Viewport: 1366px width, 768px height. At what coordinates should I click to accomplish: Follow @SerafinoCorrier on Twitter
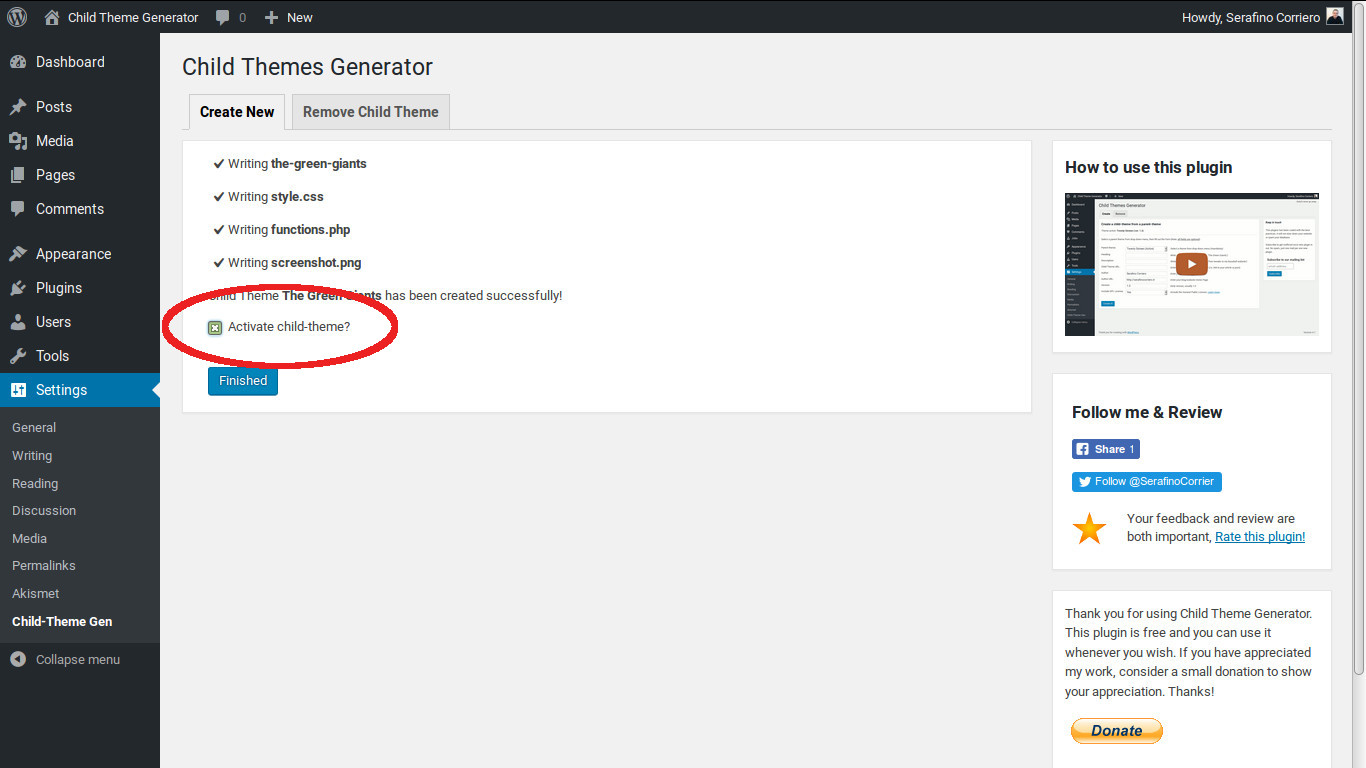tap(1147, 482)
